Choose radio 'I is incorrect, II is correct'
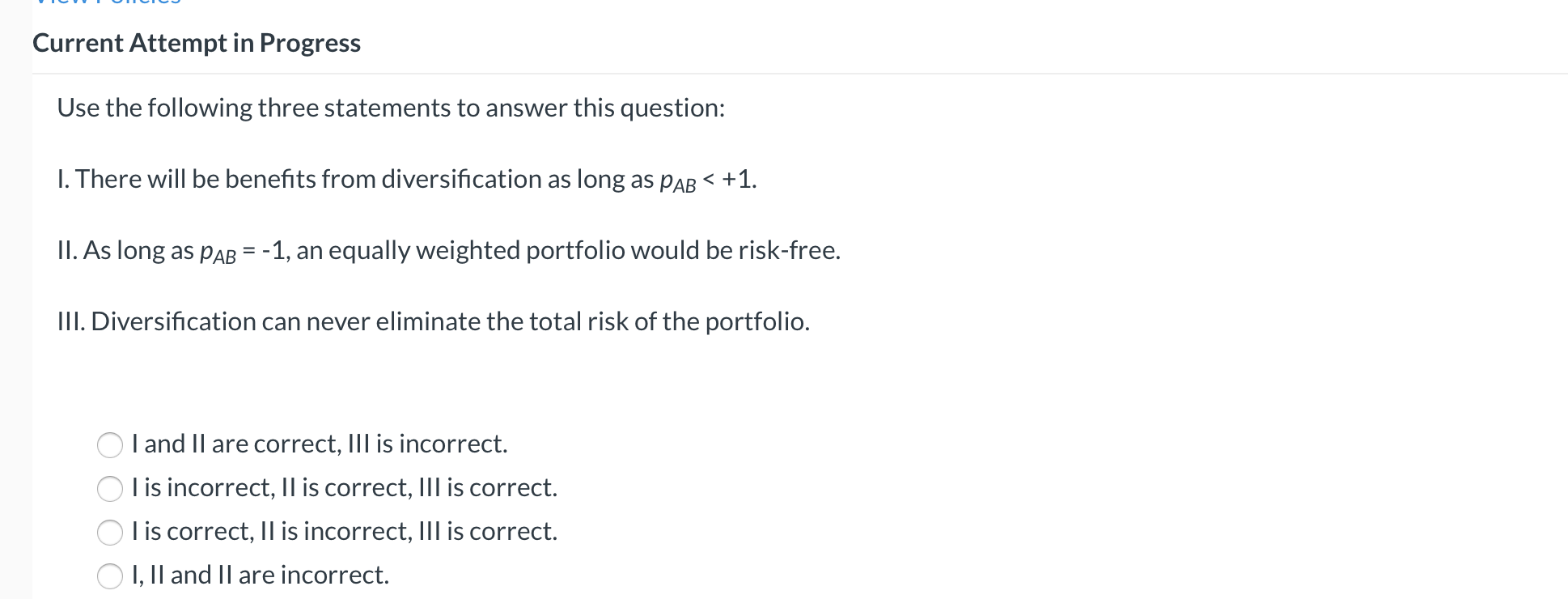 click(x=110, y=488)
